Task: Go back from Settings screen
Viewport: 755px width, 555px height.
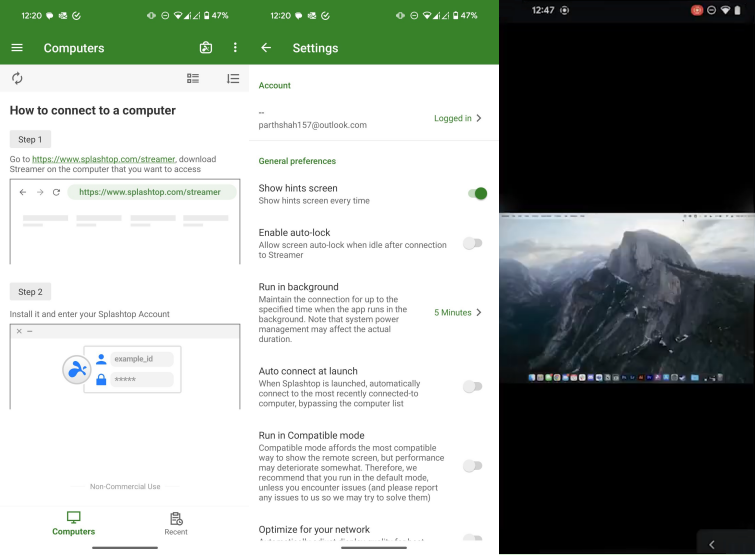Action: click(266, 48)
